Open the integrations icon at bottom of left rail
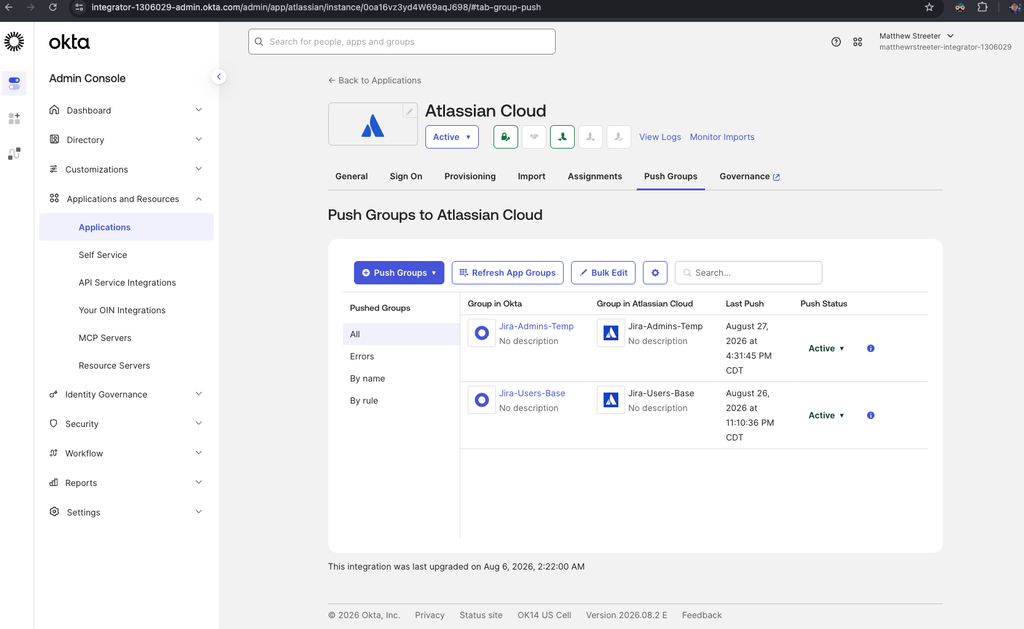Screen dimensions: 1024x629 [14, 153]
